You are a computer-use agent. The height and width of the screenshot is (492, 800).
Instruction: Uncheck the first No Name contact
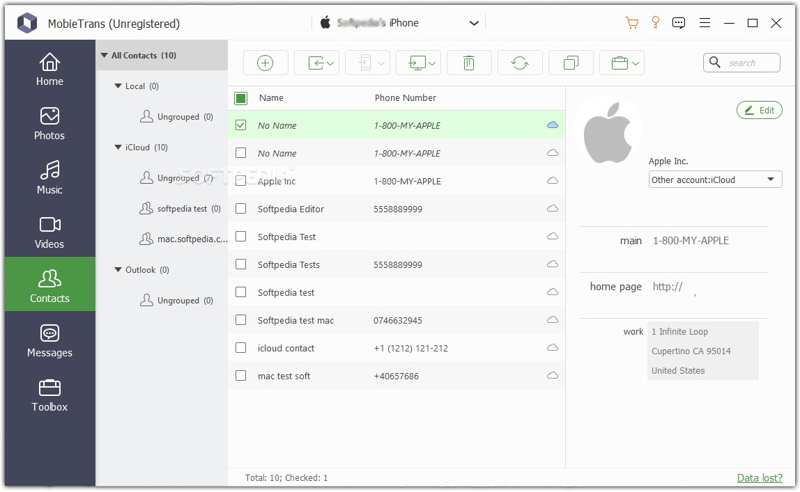[241, 125]
